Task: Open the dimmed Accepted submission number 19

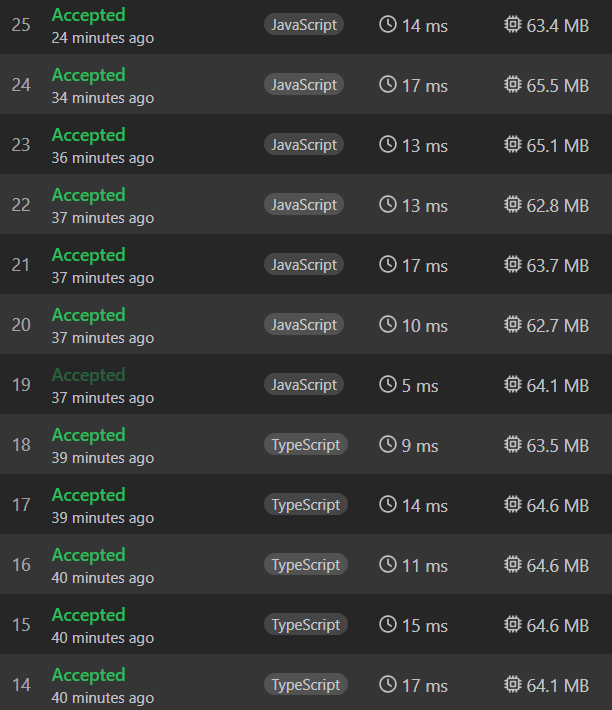Action: 88,375
